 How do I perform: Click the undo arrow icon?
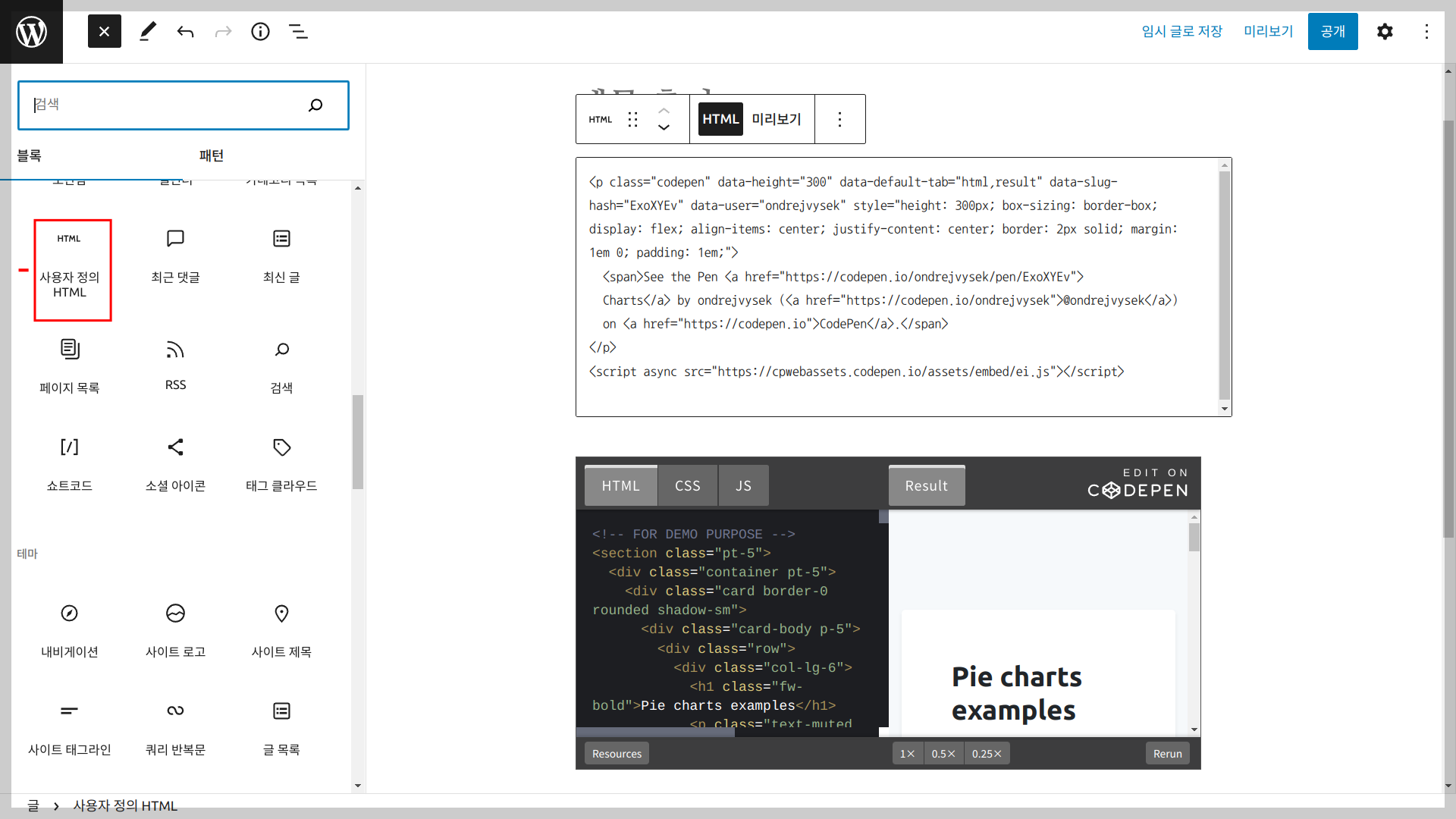(x=186, y=31)
